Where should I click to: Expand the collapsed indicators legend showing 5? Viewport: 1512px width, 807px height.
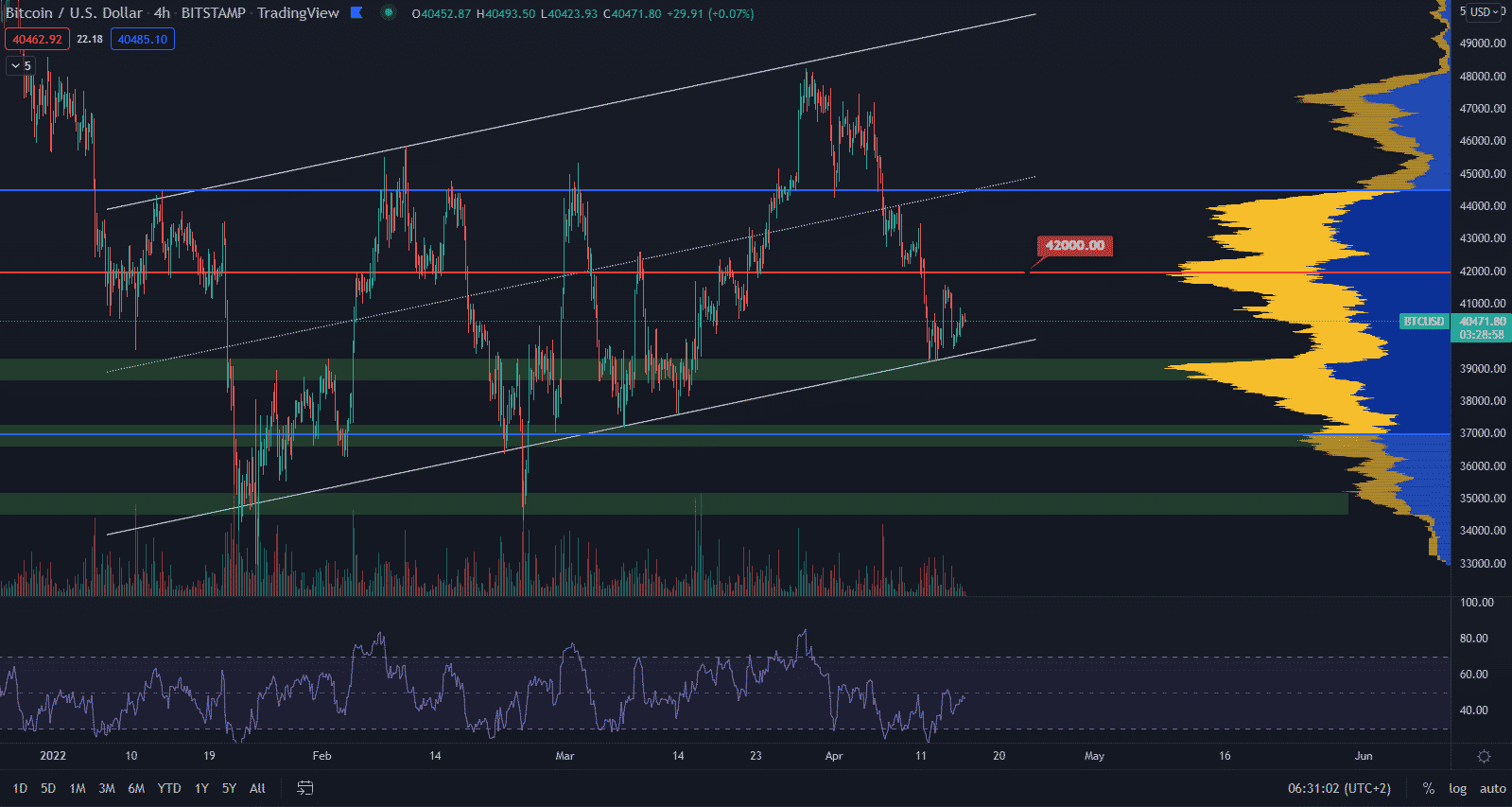tap(20, 65)
